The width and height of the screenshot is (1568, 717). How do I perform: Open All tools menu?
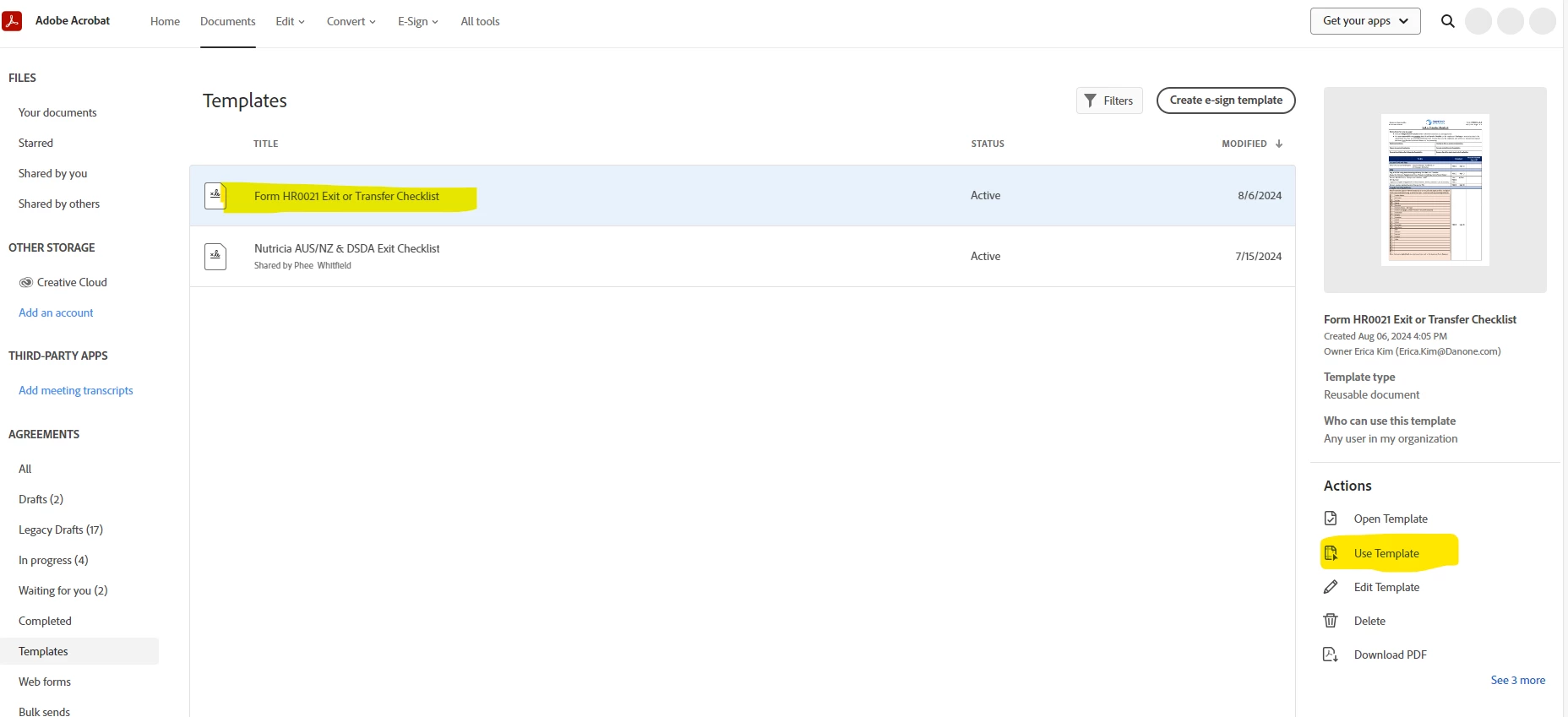(480, 21)
